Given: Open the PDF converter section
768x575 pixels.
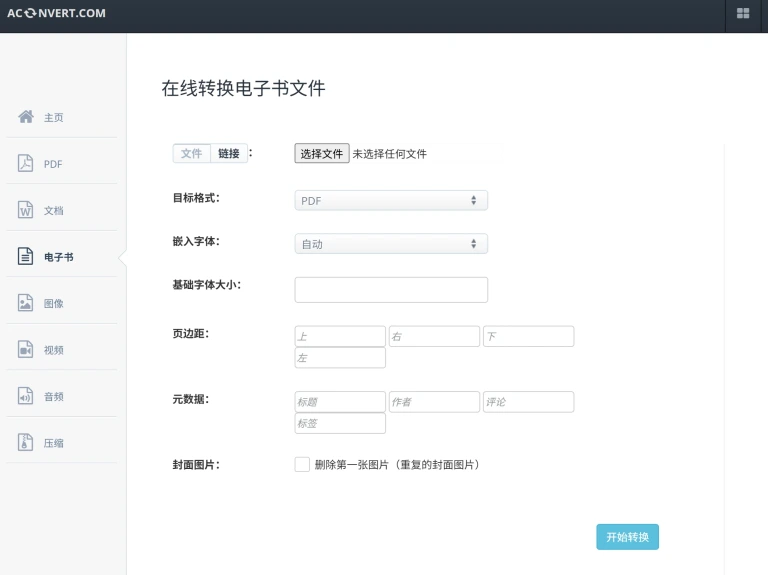Looking at the screenshot, I should pos(53,164).
